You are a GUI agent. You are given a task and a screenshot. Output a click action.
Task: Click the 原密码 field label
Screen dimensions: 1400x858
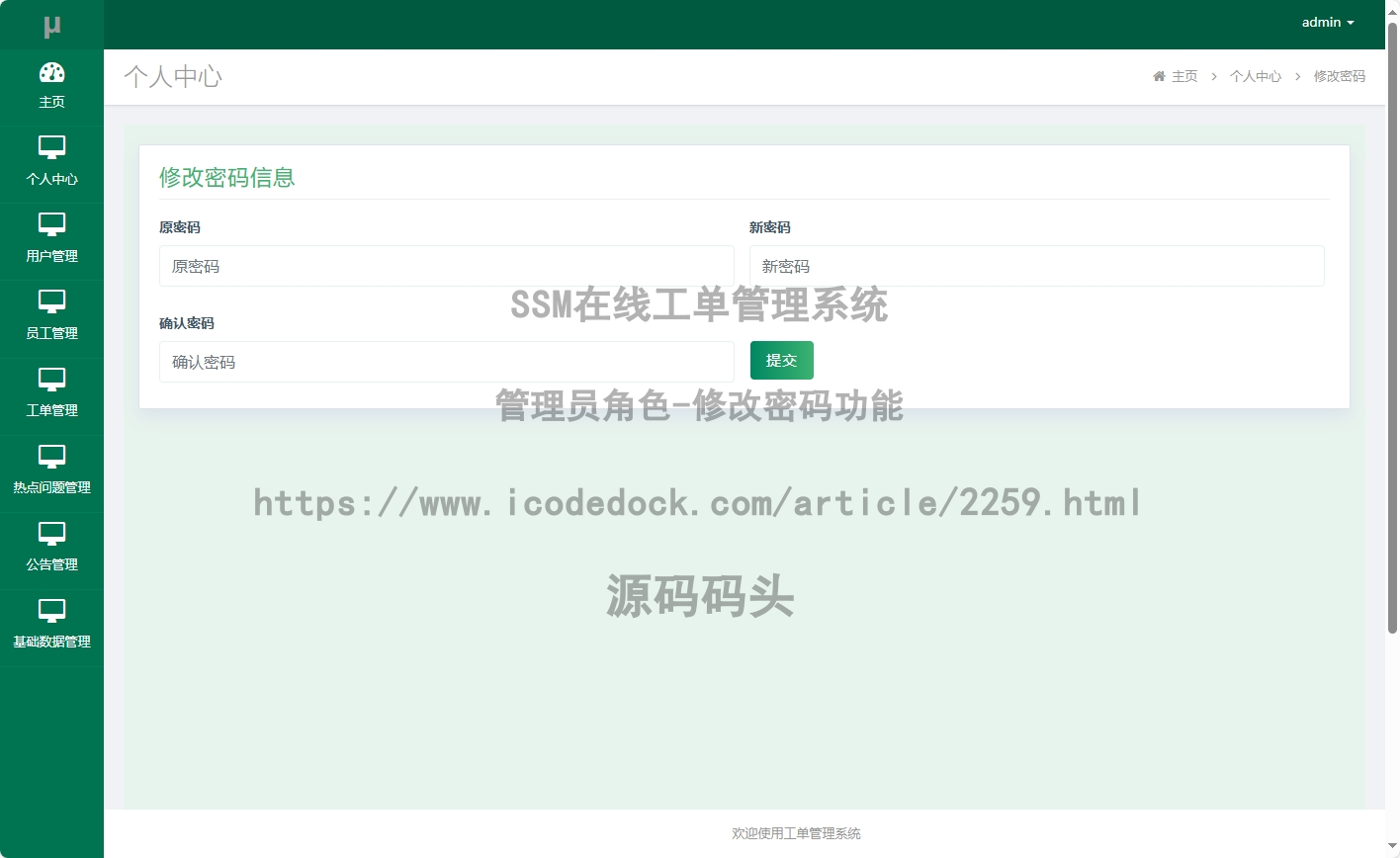180,227
